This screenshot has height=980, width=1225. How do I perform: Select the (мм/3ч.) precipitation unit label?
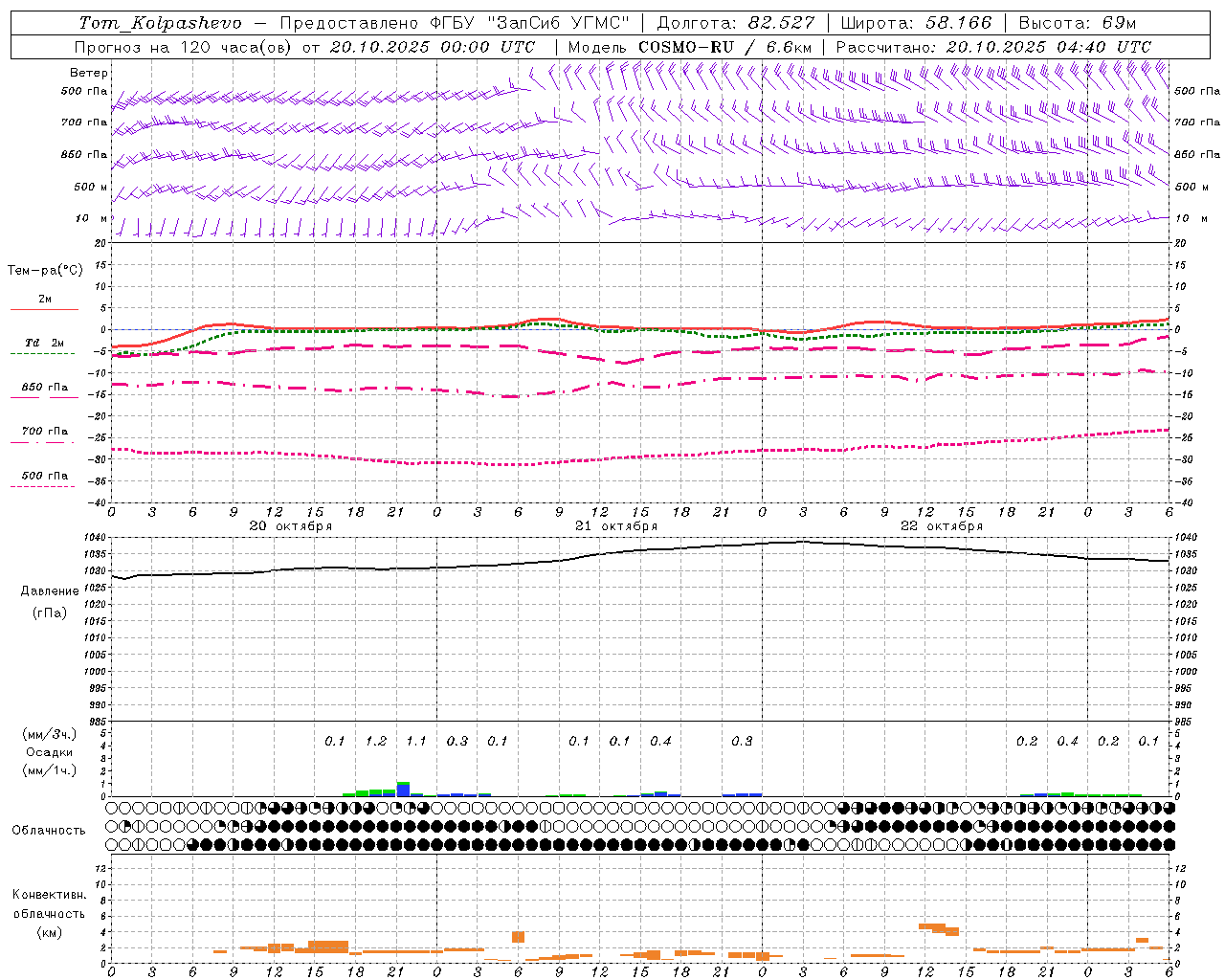click(x=50, y=734)
